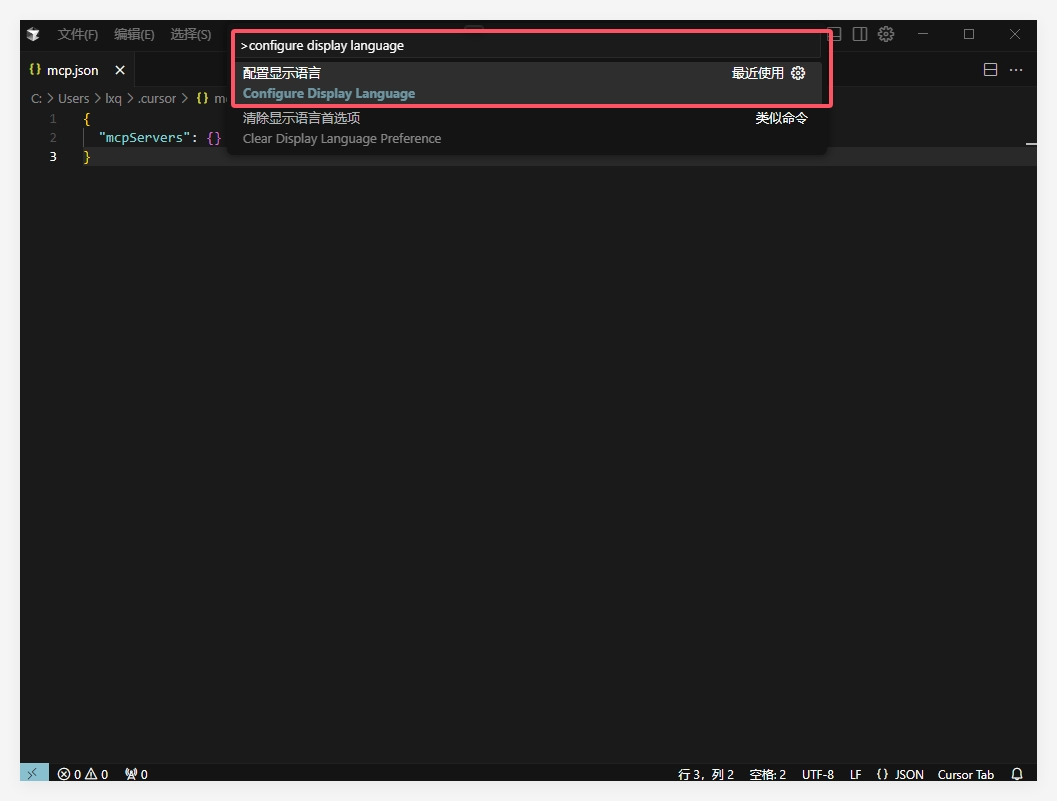Open Cursor settings gear in title bar
The width and height of the screenshot is (1057, 801).
pyautogui.click(x=885, y=34)
